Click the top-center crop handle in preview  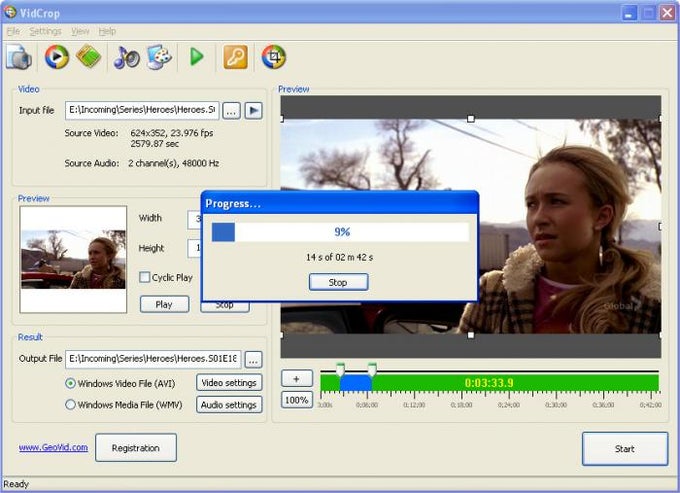471,118
